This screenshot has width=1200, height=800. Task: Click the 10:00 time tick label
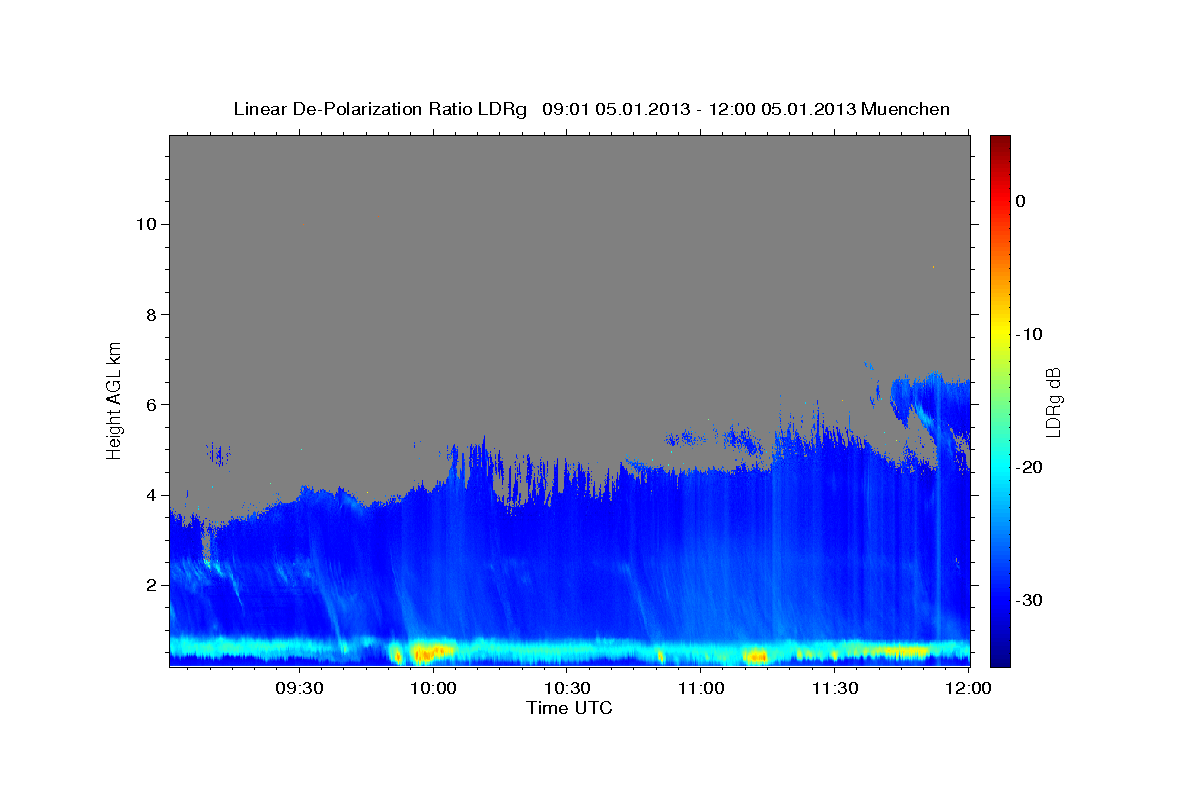[433, 688]
